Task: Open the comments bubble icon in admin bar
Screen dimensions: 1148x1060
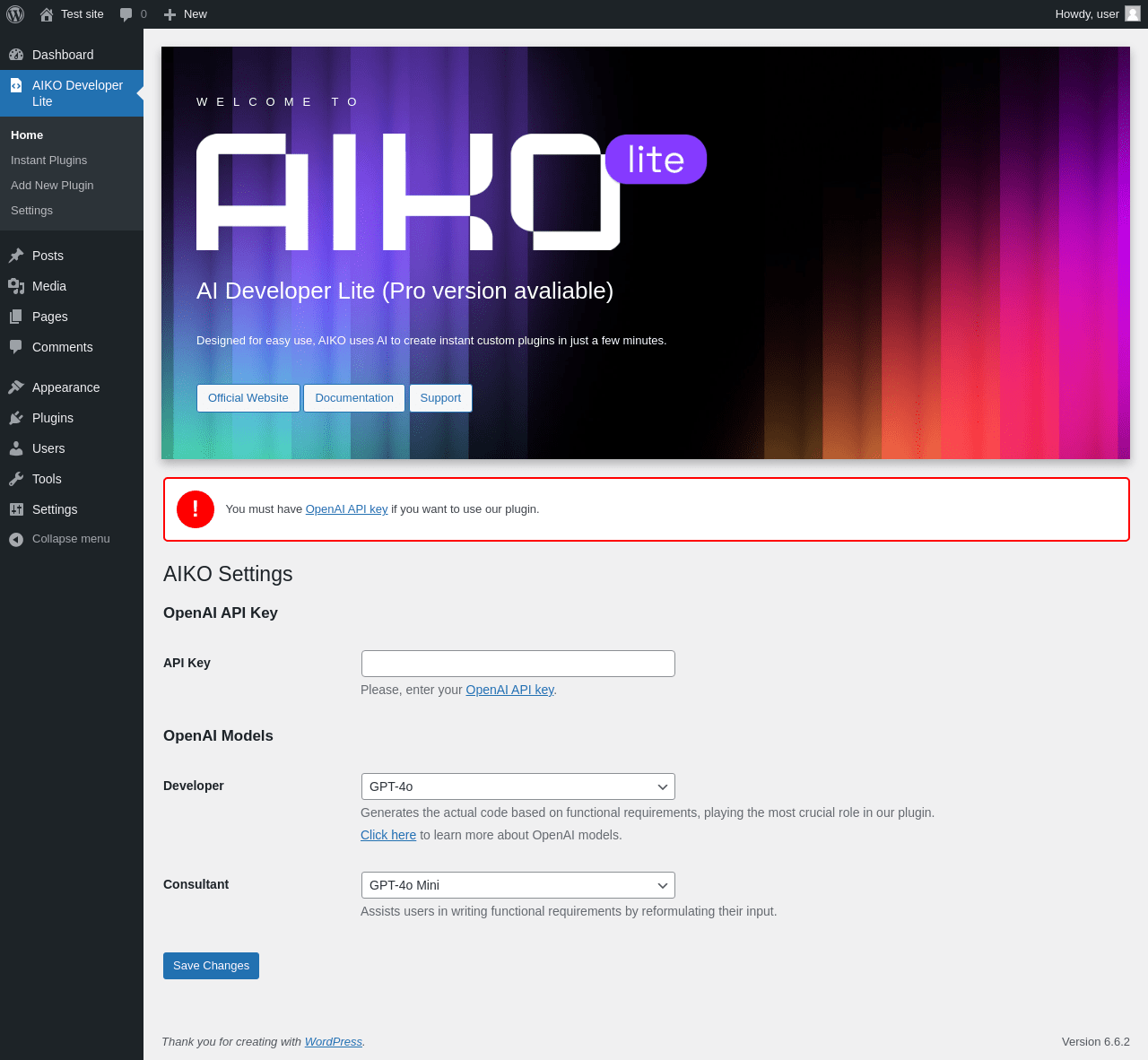Action: [126, 14]
